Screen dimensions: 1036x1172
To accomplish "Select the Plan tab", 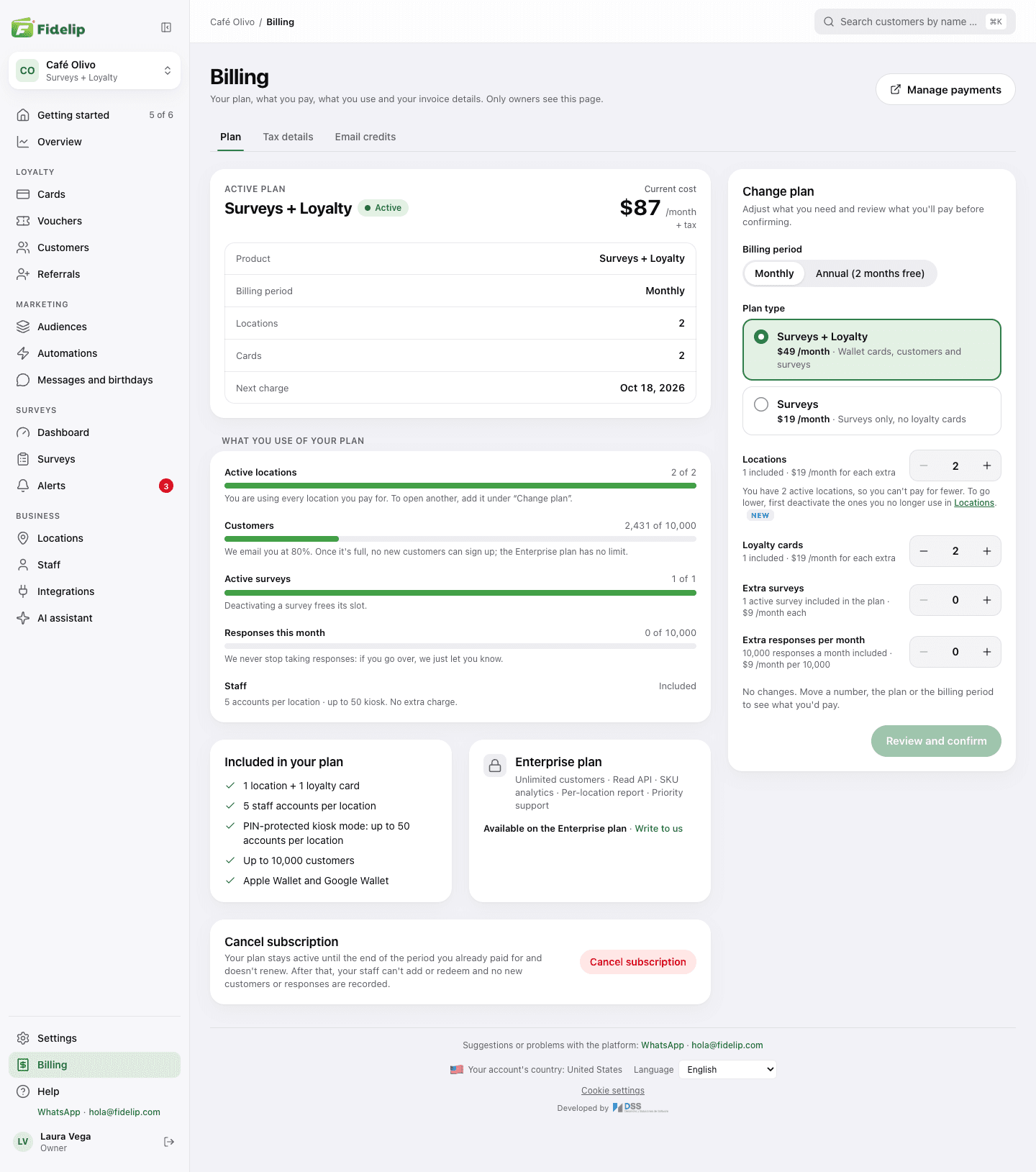I will point(231,137).
